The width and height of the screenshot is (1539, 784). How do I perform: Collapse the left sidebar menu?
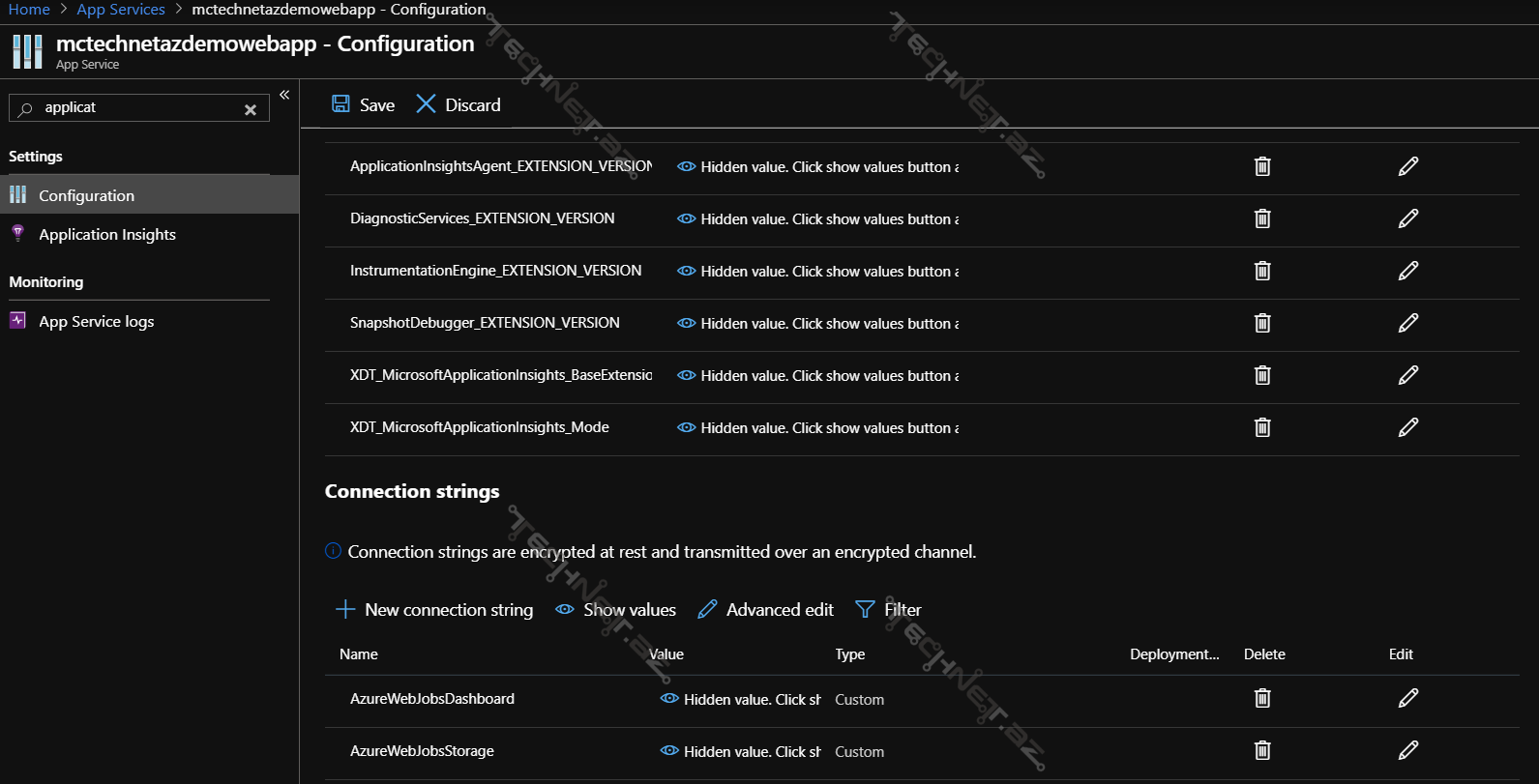coord(284,95)
